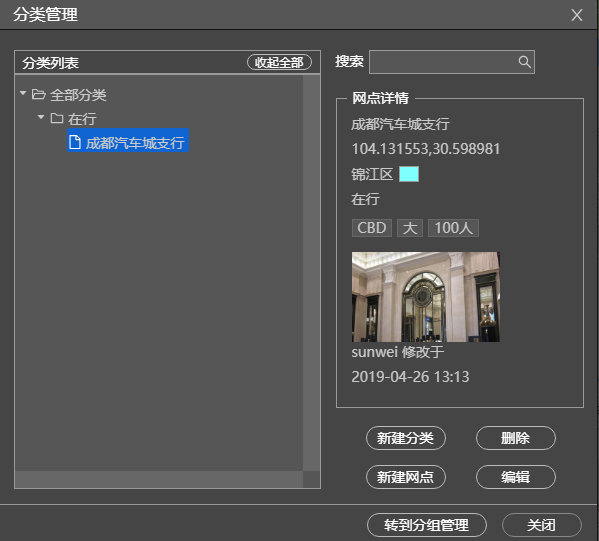Image resolution: width=599 pixels, height=541 pixels.
Task: Click the folder icon next to 在行
Action: 57,118
